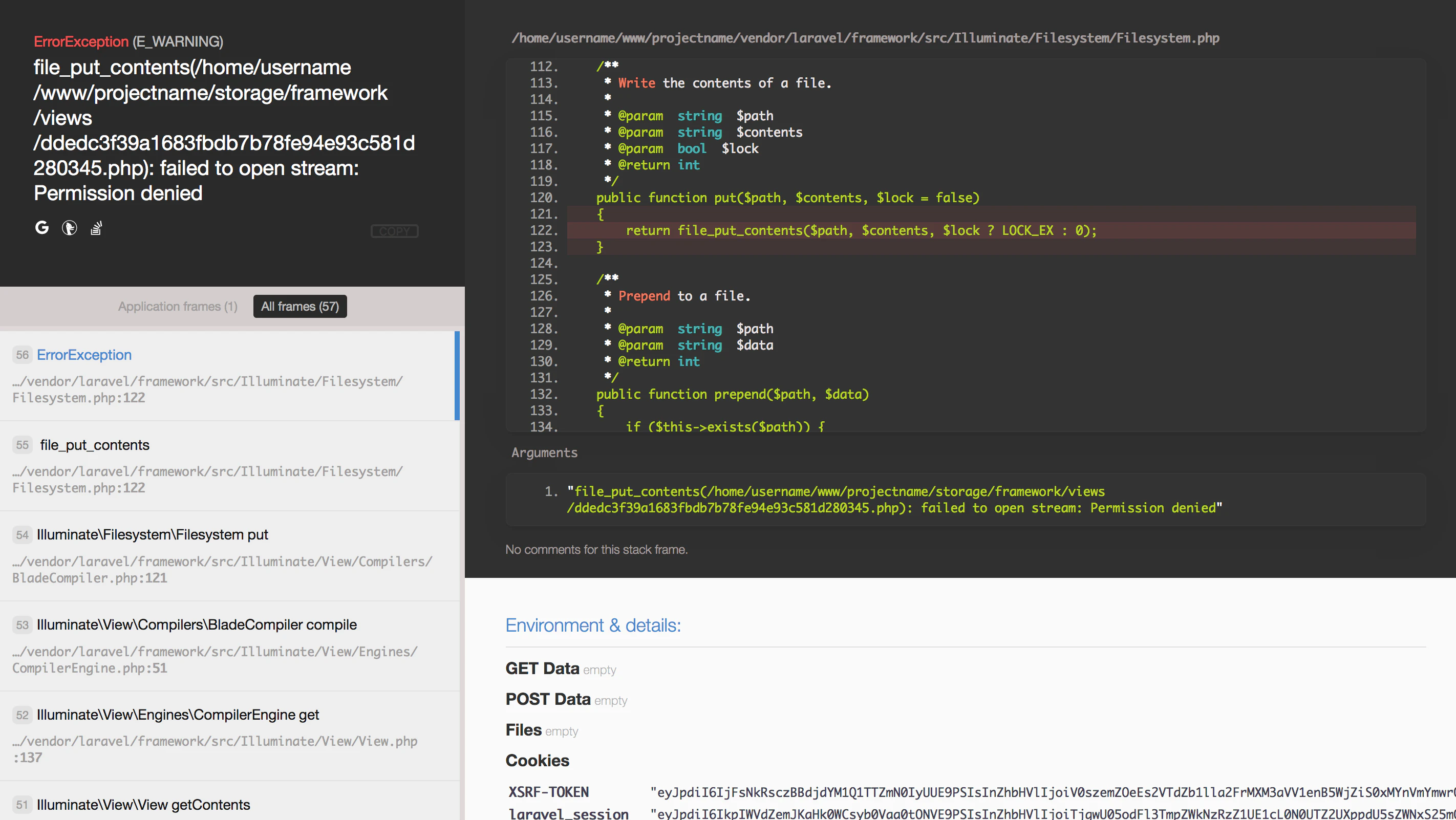1456x820 pixels.
Task: Click the red ErrorException title
Action: pyautogui.click(x=81, y=41)
